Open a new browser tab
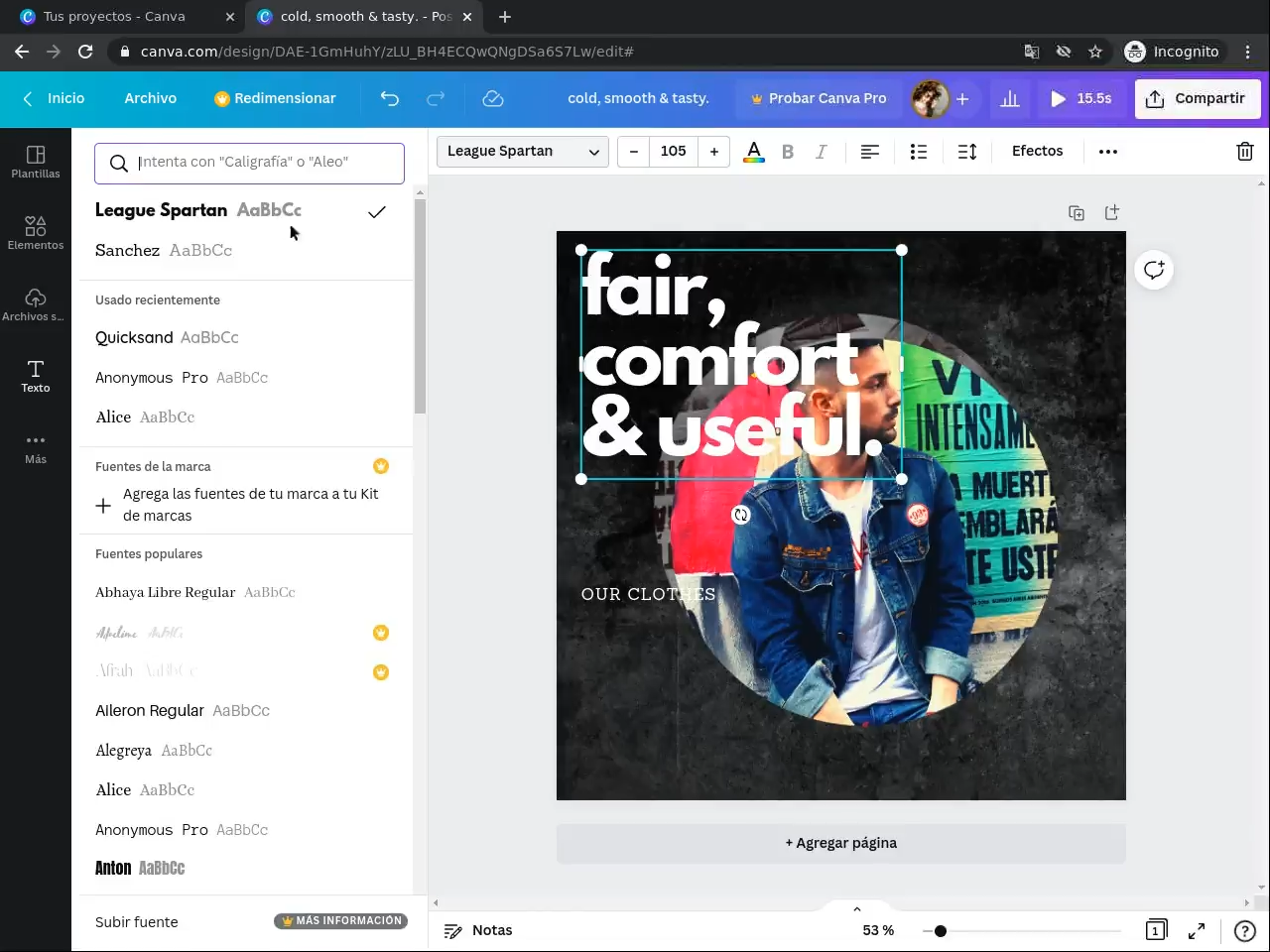 (505, 17)
